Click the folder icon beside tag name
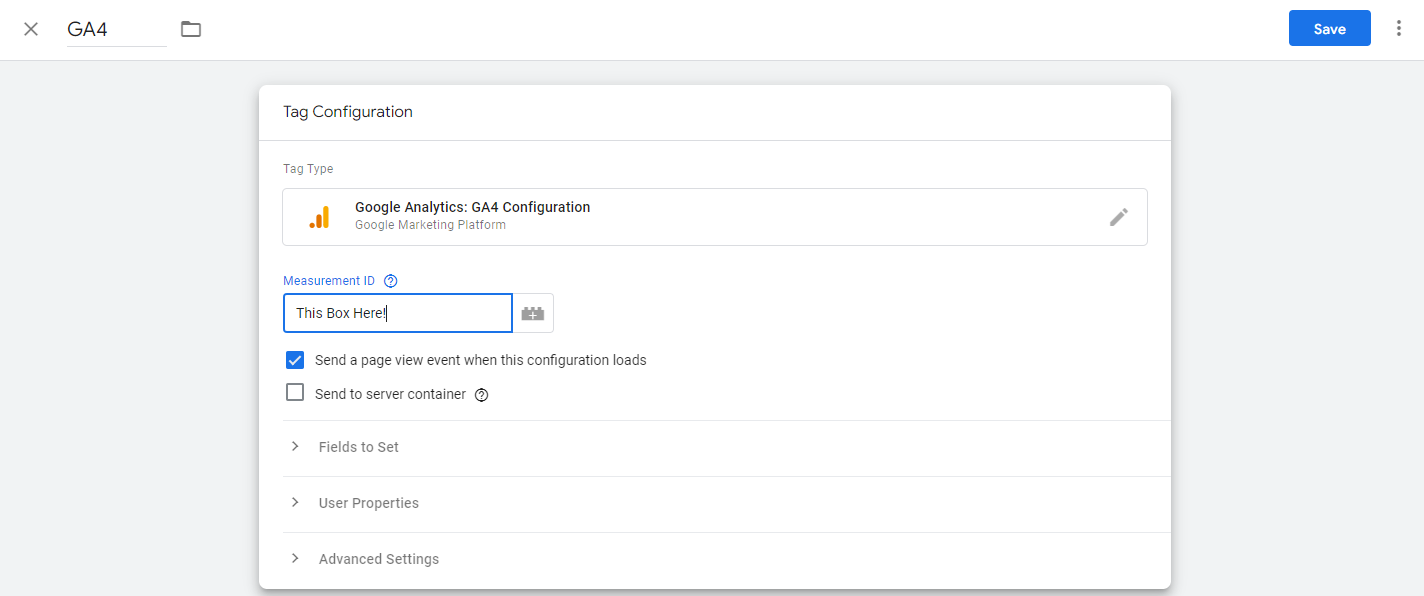This screenshot has height=596, width=1424. 191,29
